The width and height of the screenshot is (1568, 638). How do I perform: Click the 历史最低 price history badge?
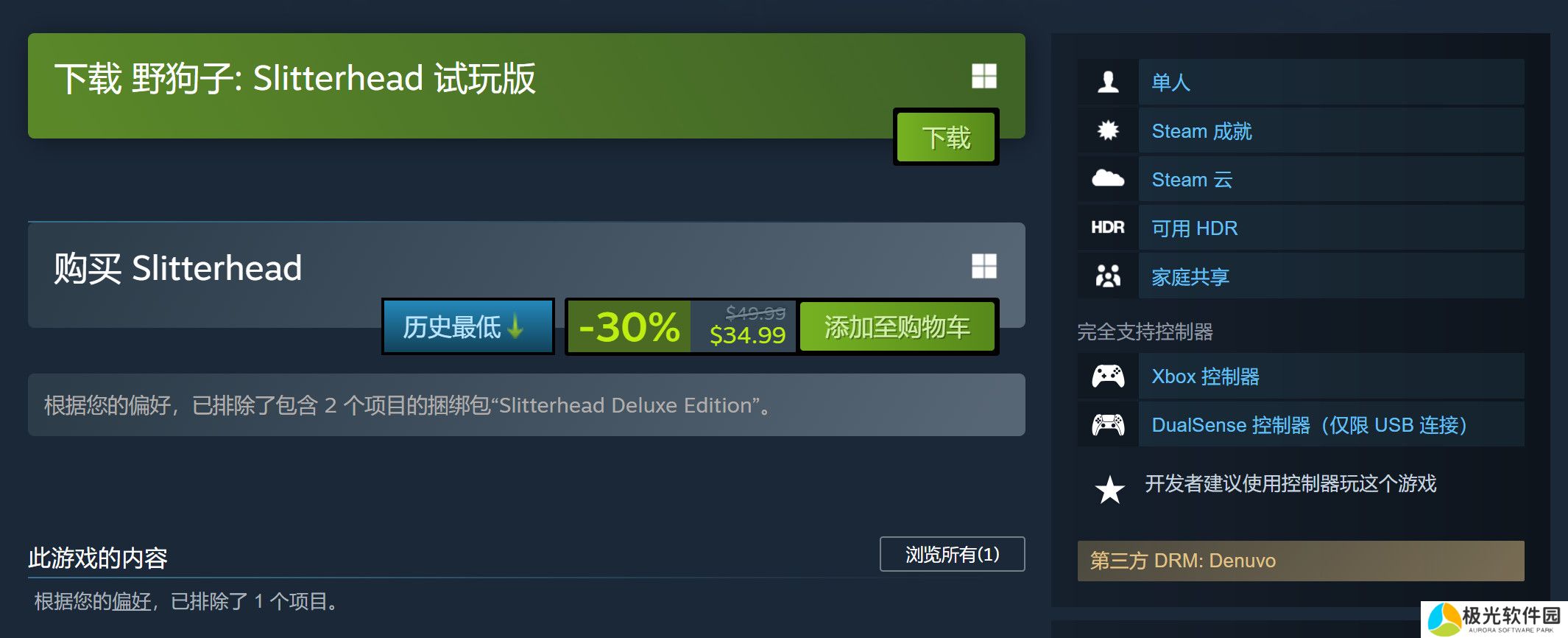pyautogui.click(x=467, y=326)
